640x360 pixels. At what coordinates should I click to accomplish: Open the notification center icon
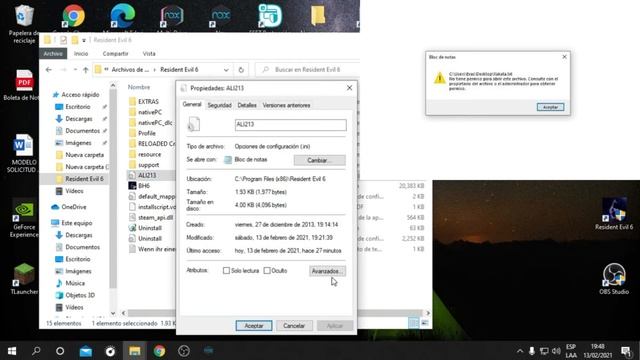[626, 351]
